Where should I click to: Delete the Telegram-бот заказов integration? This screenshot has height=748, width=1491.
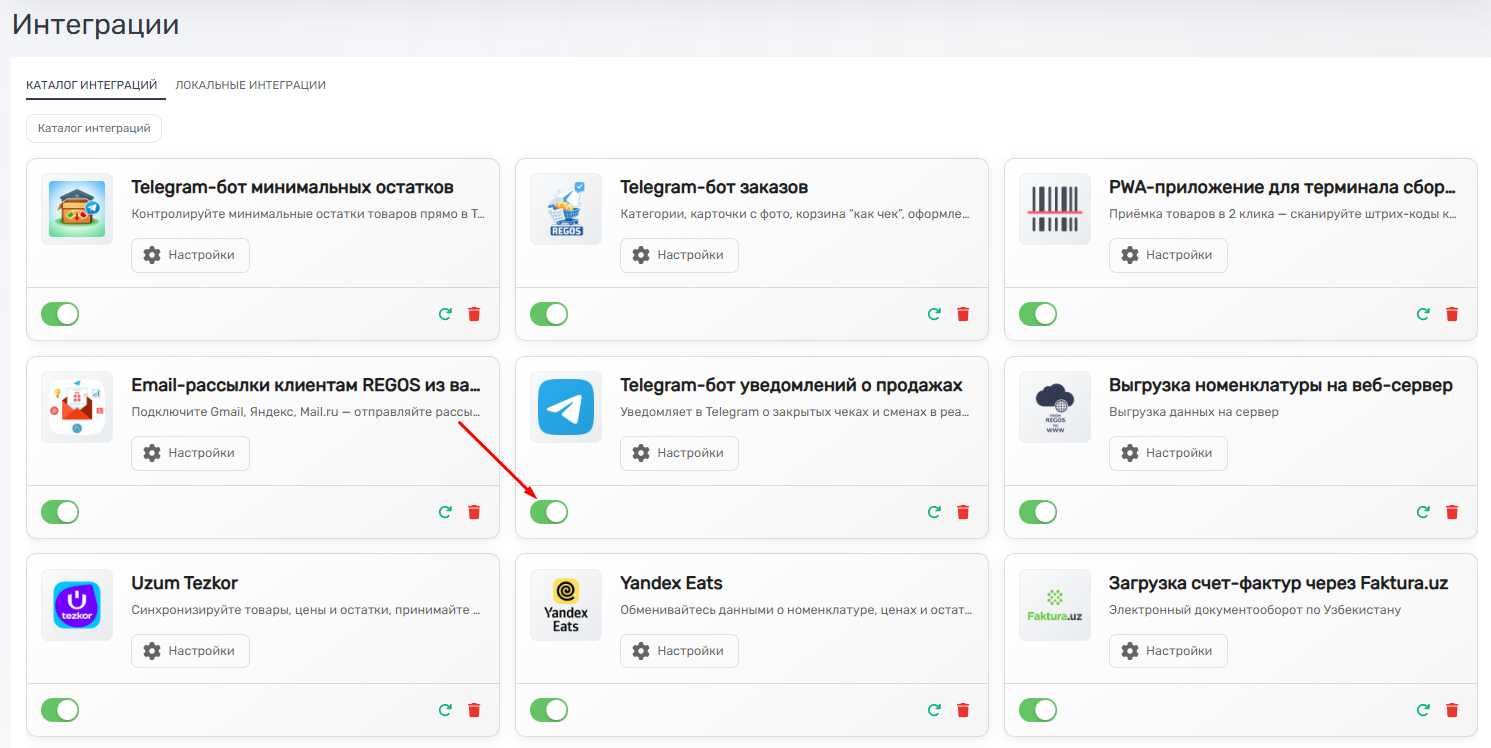point(963,314)
